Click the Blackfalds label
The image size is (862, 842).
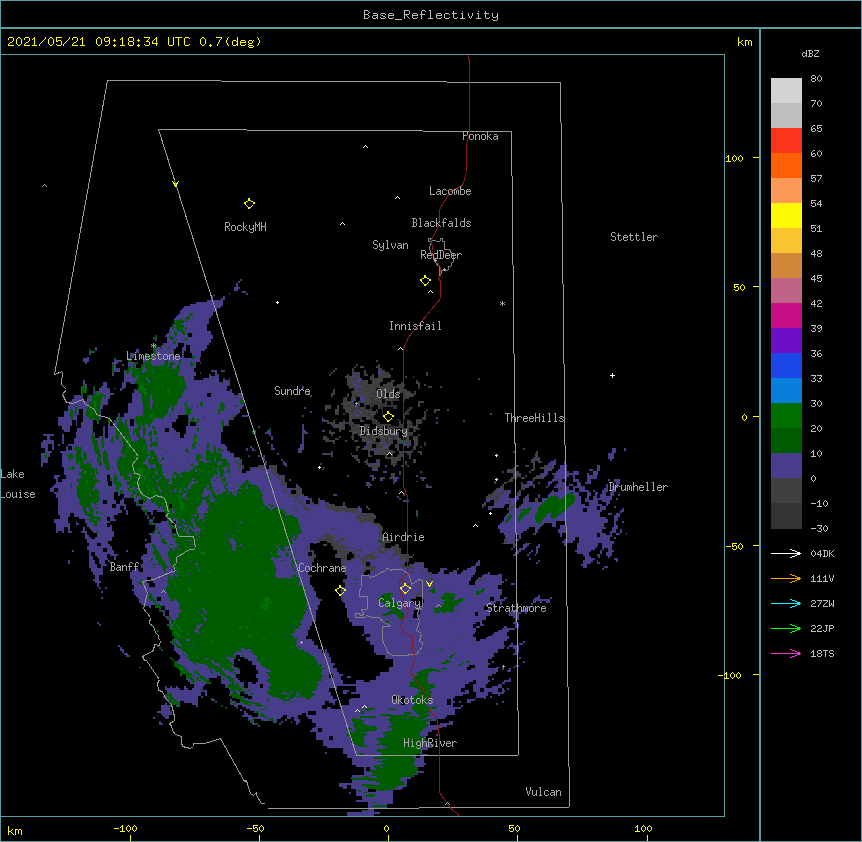441,223
